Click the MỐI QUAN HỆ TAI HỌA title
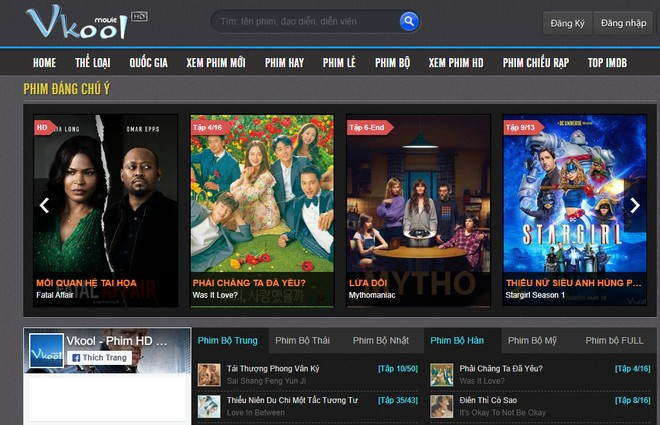660x425 pixels. coord(86,283)
